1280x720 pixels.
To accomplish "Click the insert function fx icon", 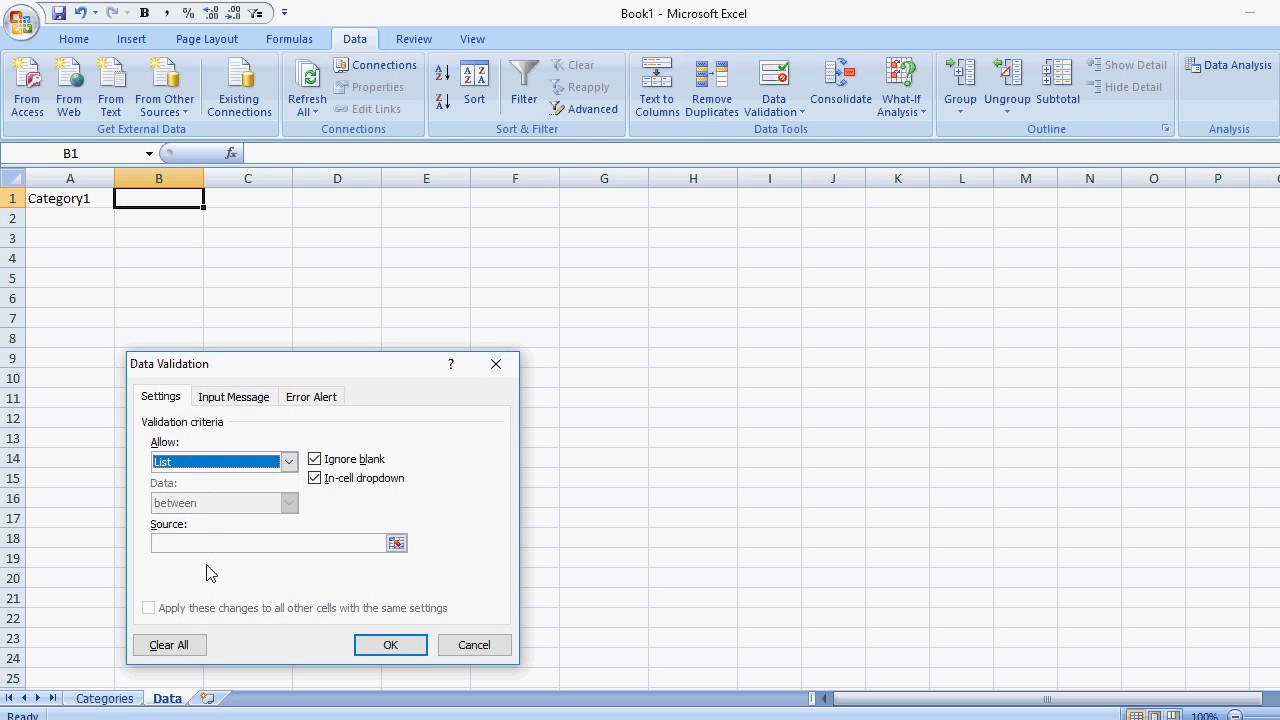I will (x=231, y=153).
